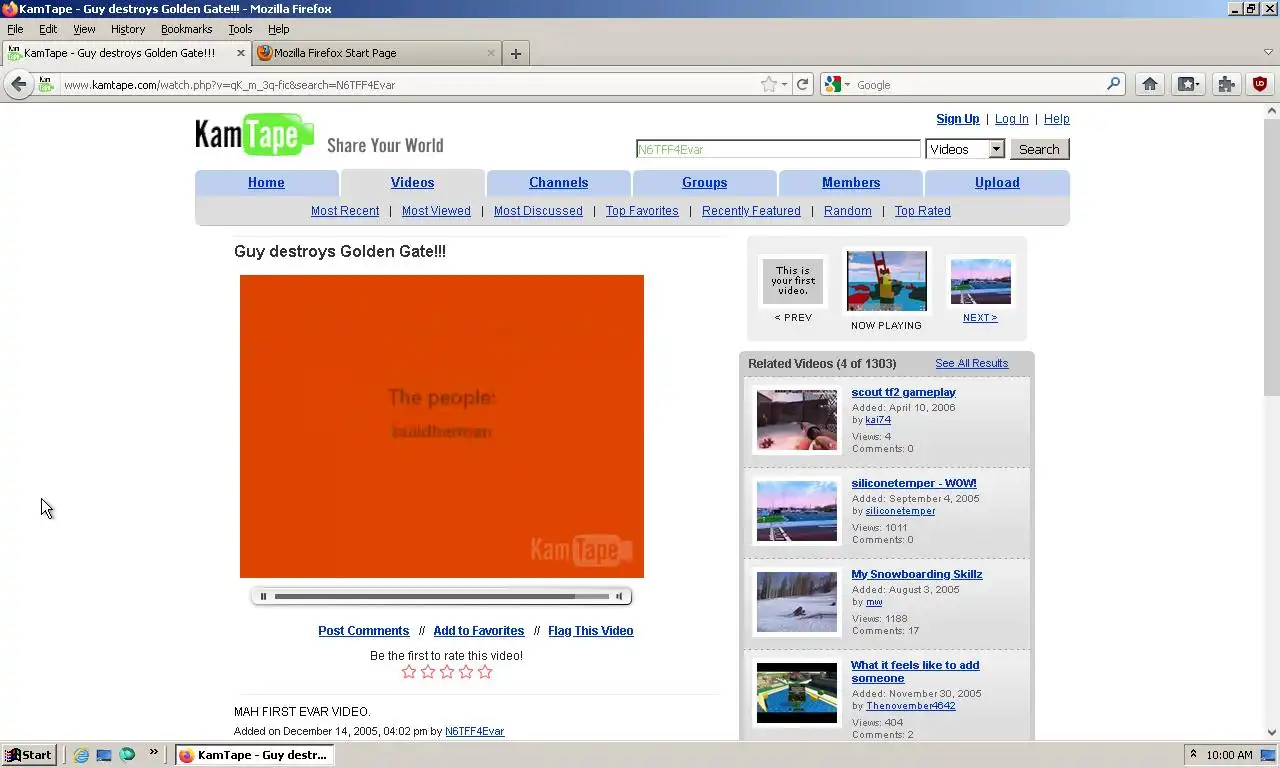Open the scout tf2 gameplay thumbnail
1280x768 pixels.
pyautogui.click(x=796, y=420)
